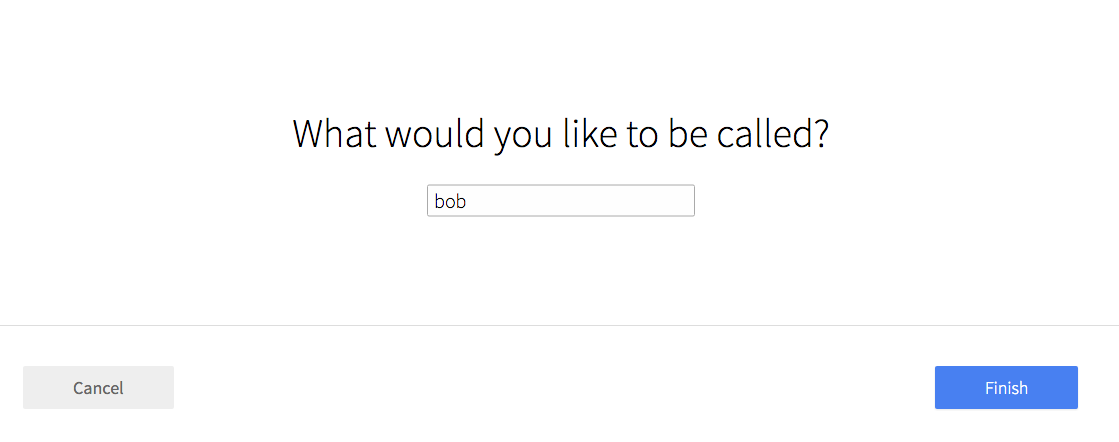Dismiss the dialog with Cancel
Image resolution: width=1119 pixels, height=442 pixels.
(98, 388)
